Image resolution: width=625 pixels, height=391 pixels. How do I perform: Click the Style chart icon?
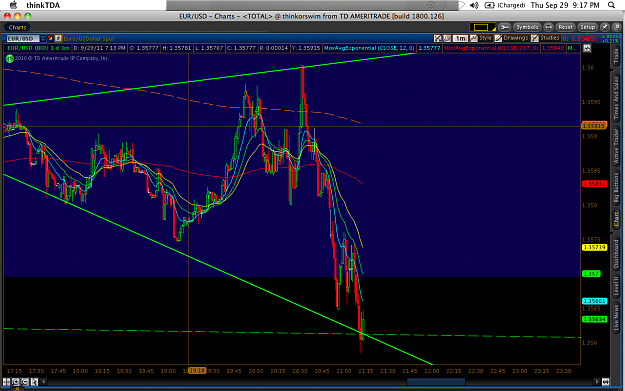pos(474,38)
